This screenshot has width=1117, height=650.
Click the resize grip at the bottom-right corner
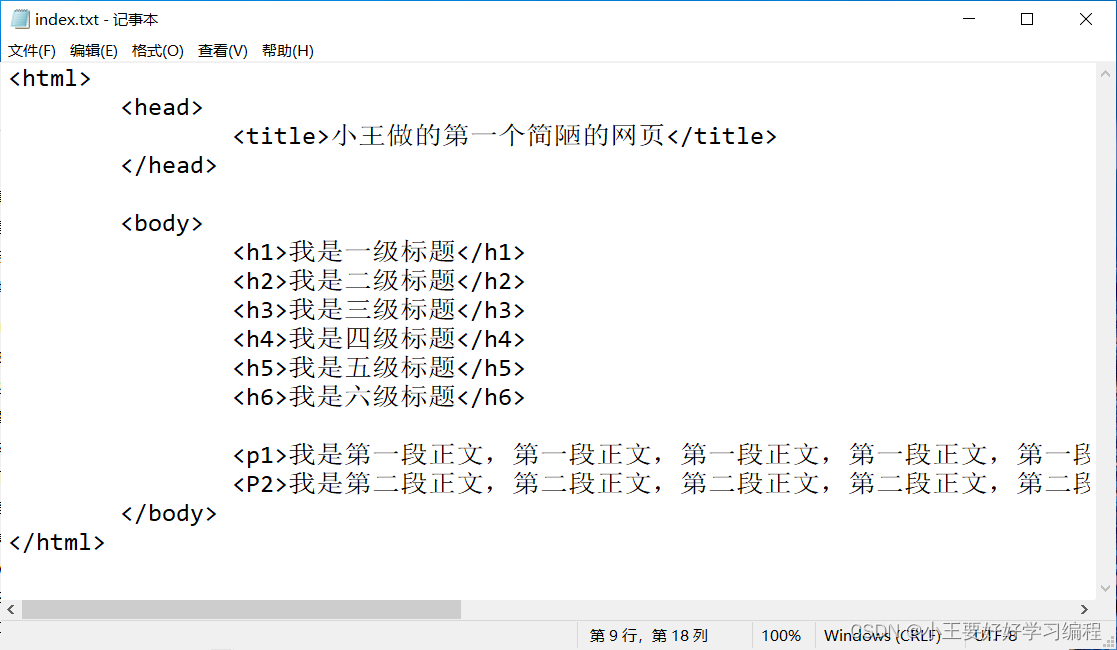pos(1110,643)
